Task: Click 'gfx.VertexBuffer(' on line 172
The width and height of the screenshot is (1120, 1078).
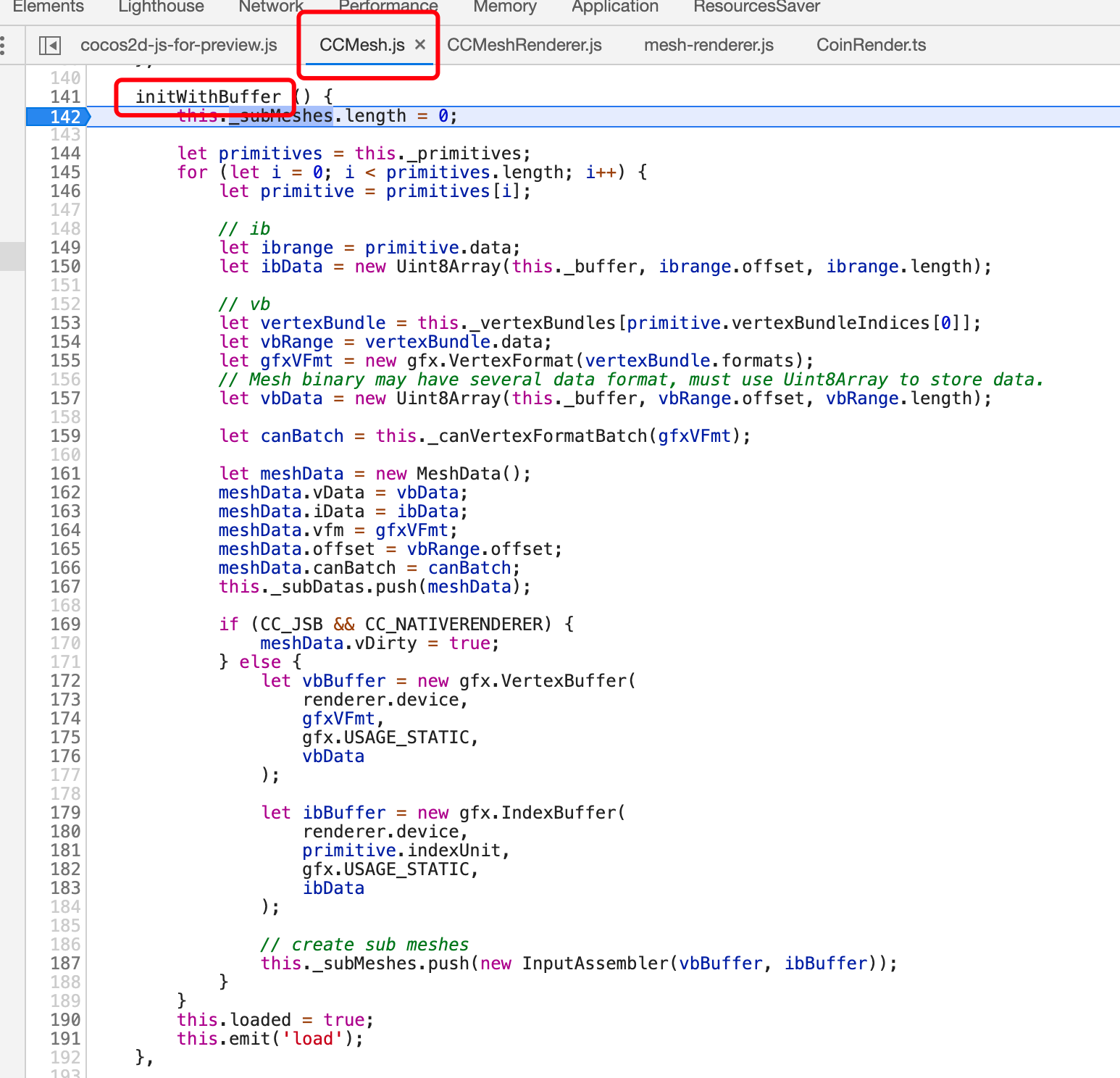Action: tap(548, 681)
